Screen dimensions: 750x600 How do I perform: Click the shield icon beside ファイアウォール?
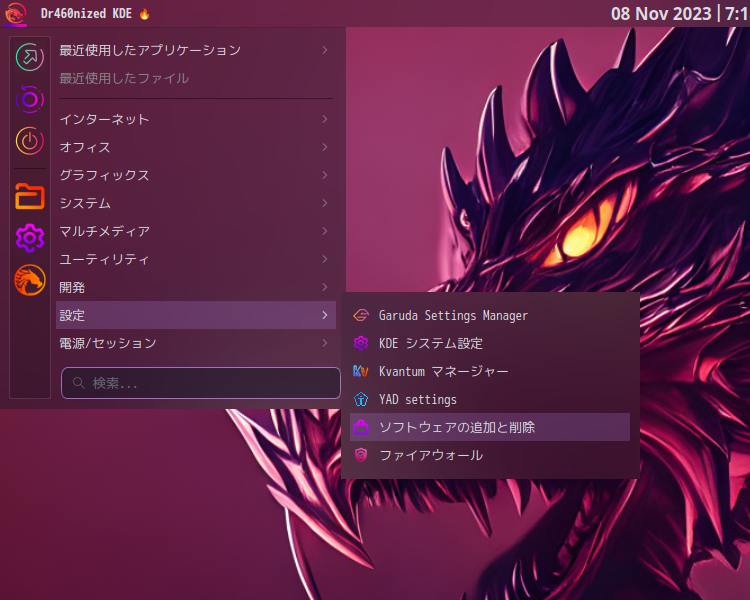361,455
